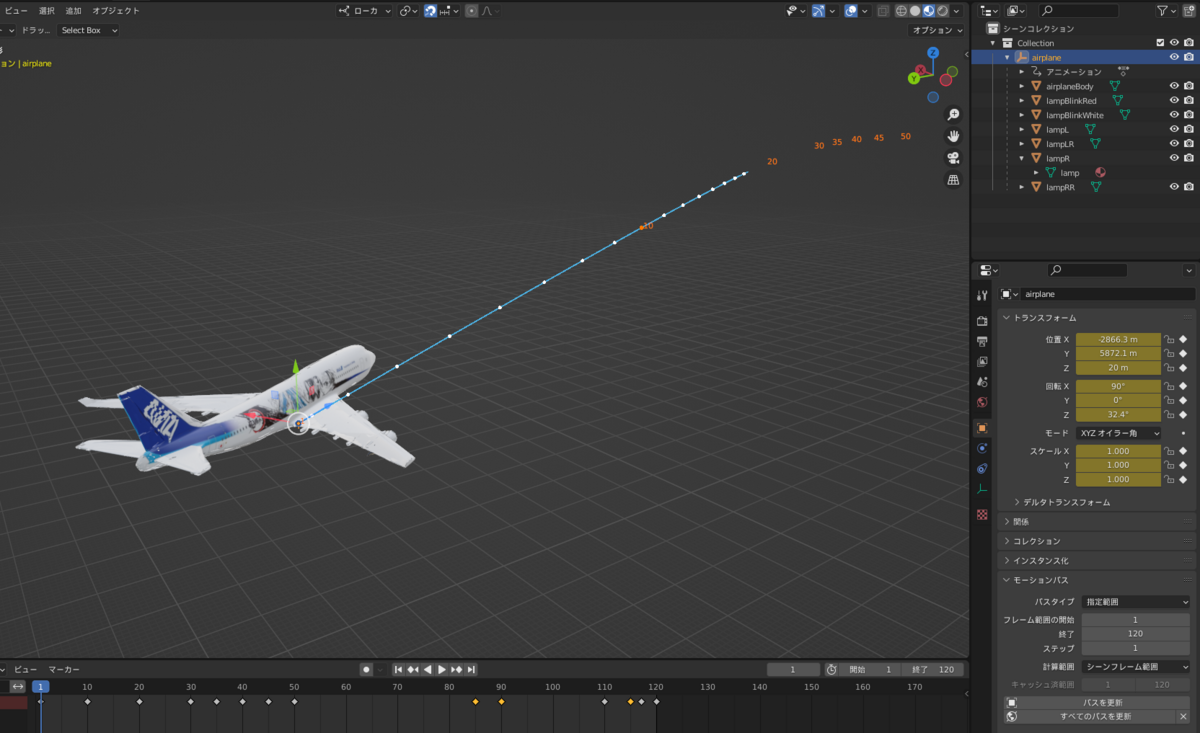Screen dimensions: 1200x733
Task: Open the 選択 menu
Action: pyautogui.click(x=47, y=11)
